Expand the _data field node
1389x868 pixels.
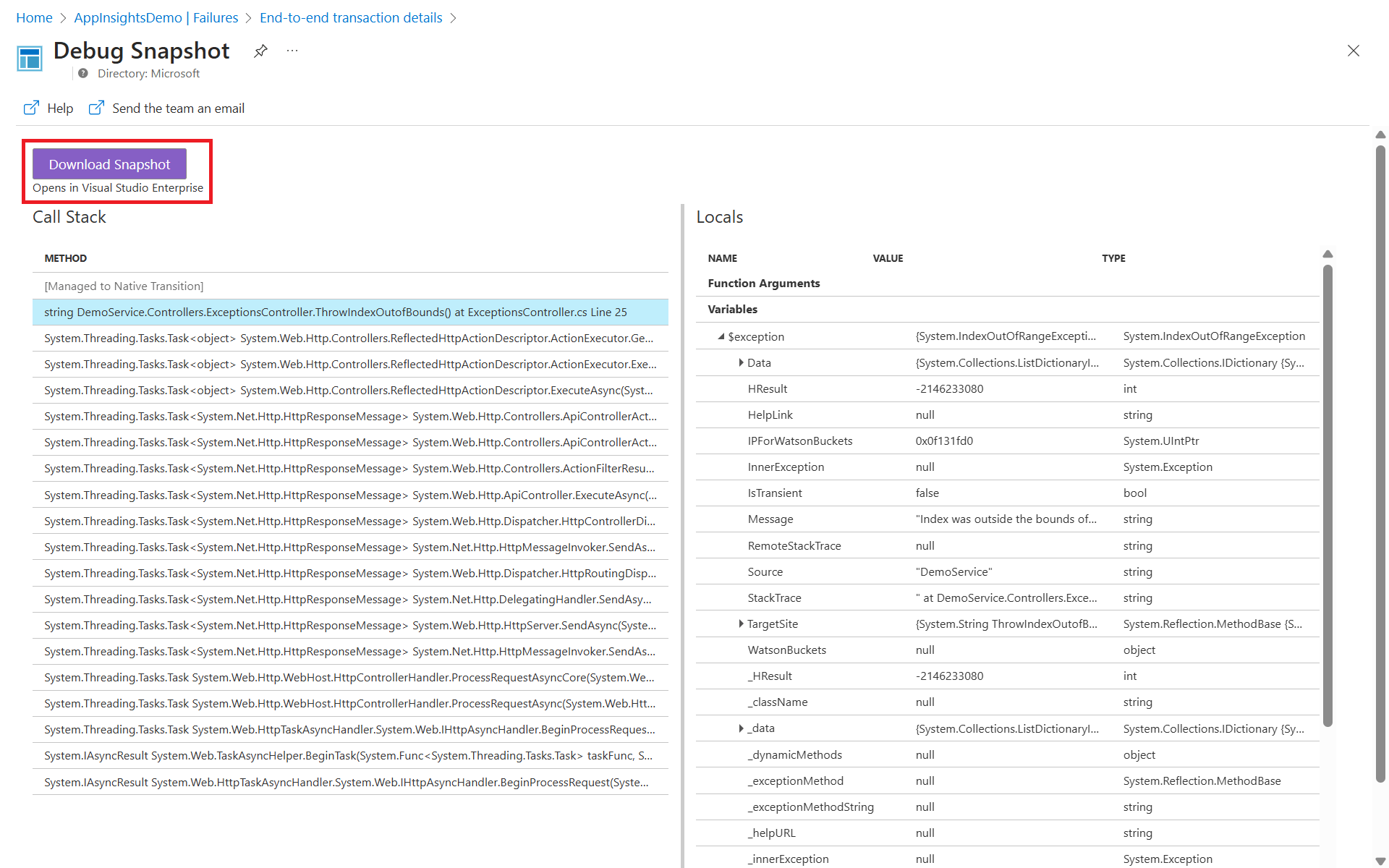coord(741,728)
